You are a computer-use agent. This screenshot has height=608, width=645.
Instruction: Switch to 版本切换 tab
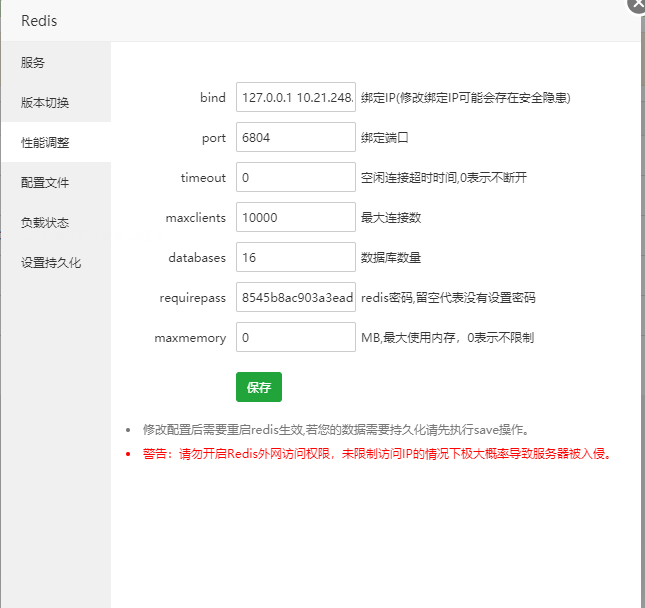(56, 102)
